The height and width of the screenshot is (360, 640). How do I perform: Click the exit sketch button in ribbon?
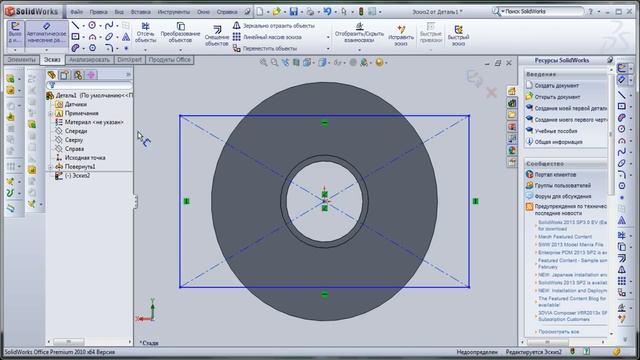[x=15, y=33]
